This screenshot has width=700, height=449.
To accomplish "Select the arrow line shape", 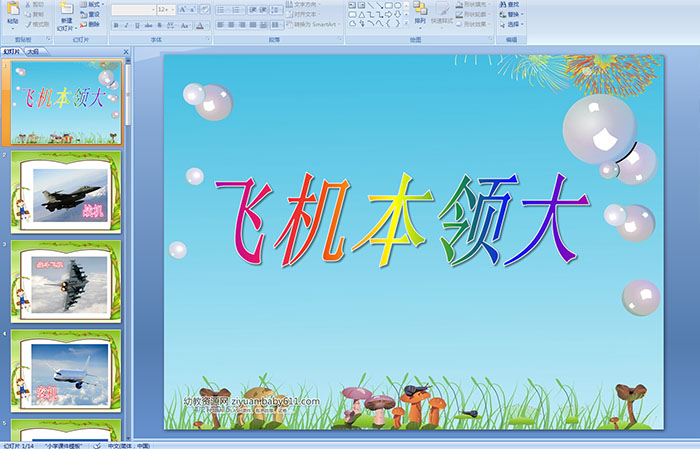I will click(x=379, y=5).
